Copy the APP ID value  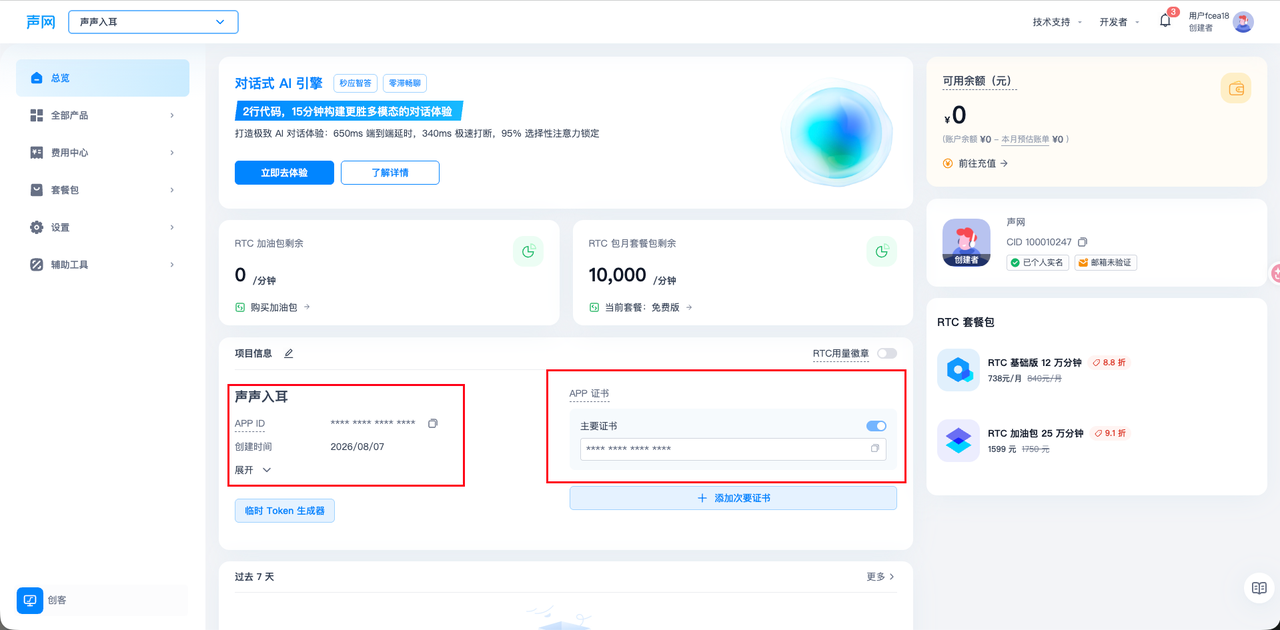(x=433, y=424)
